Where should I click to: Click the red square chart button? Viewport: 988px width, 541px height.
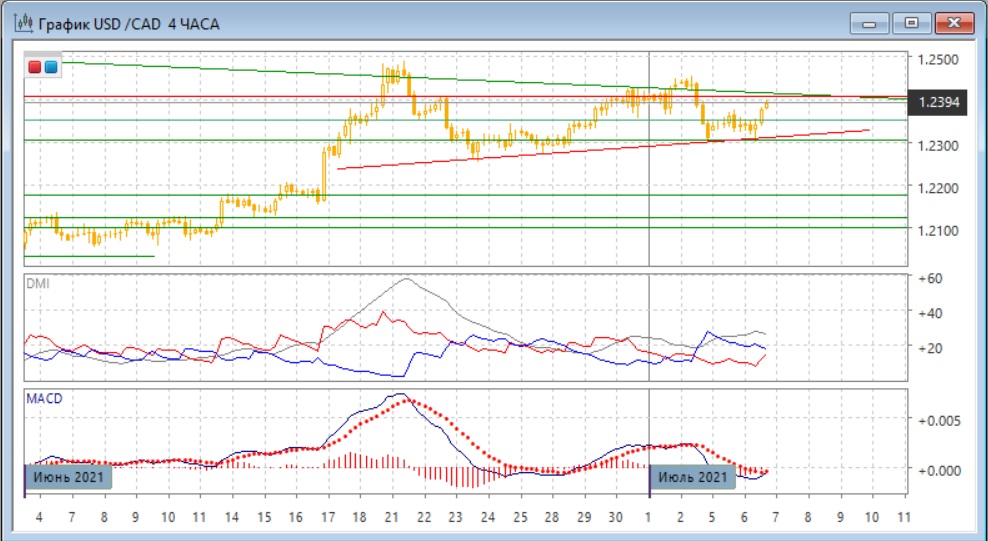point(36,67)
